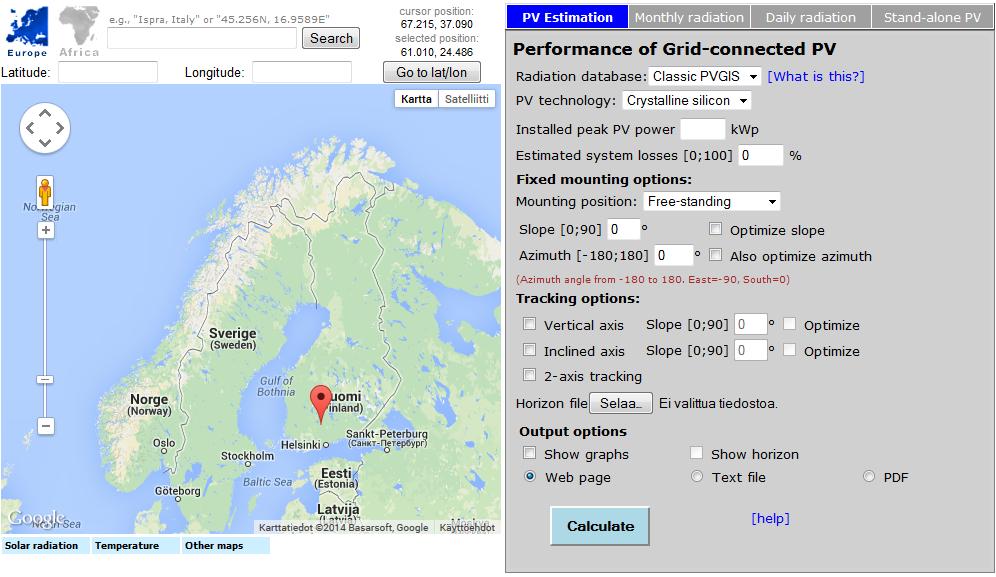Click the map pan control arrows
Screen dimensions: 996x577
[x=45, y=128]
